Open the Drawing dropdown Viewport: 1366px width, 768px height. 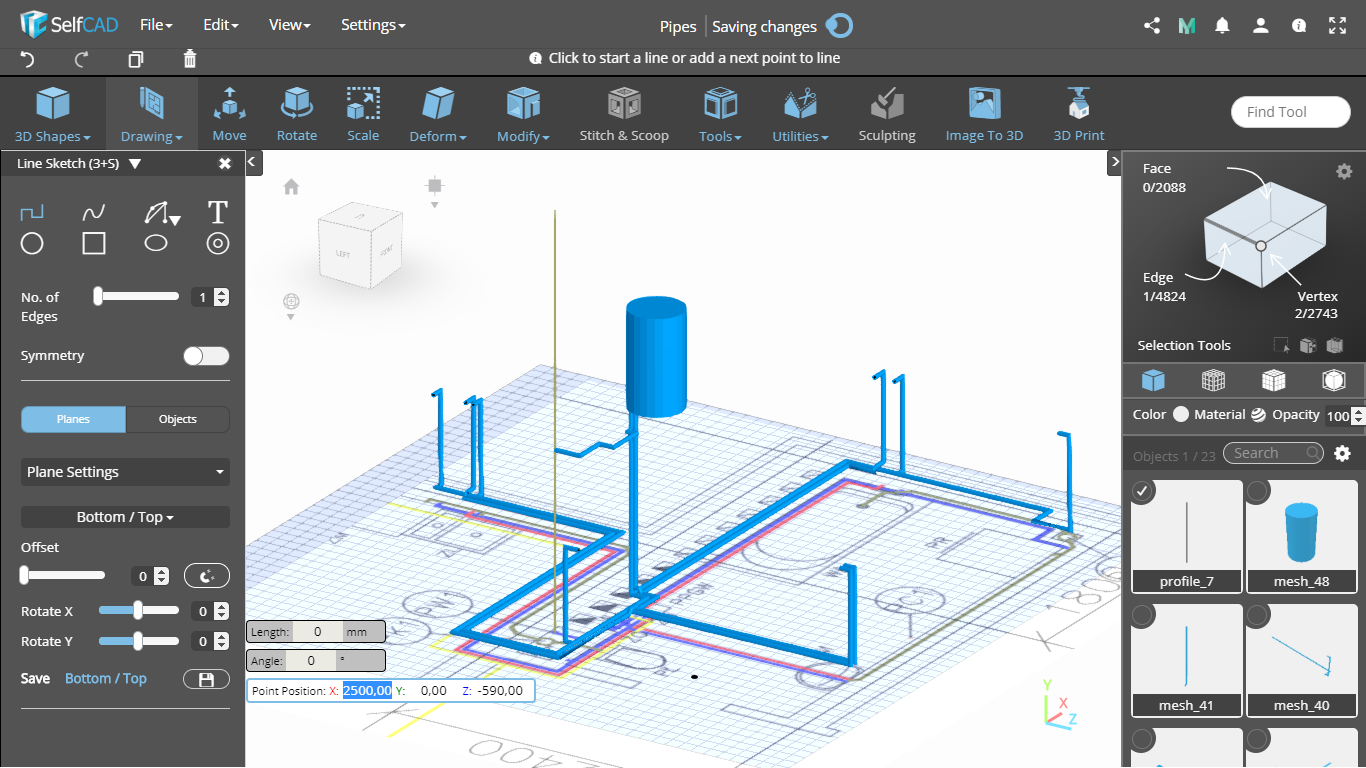tap(152, 113)
